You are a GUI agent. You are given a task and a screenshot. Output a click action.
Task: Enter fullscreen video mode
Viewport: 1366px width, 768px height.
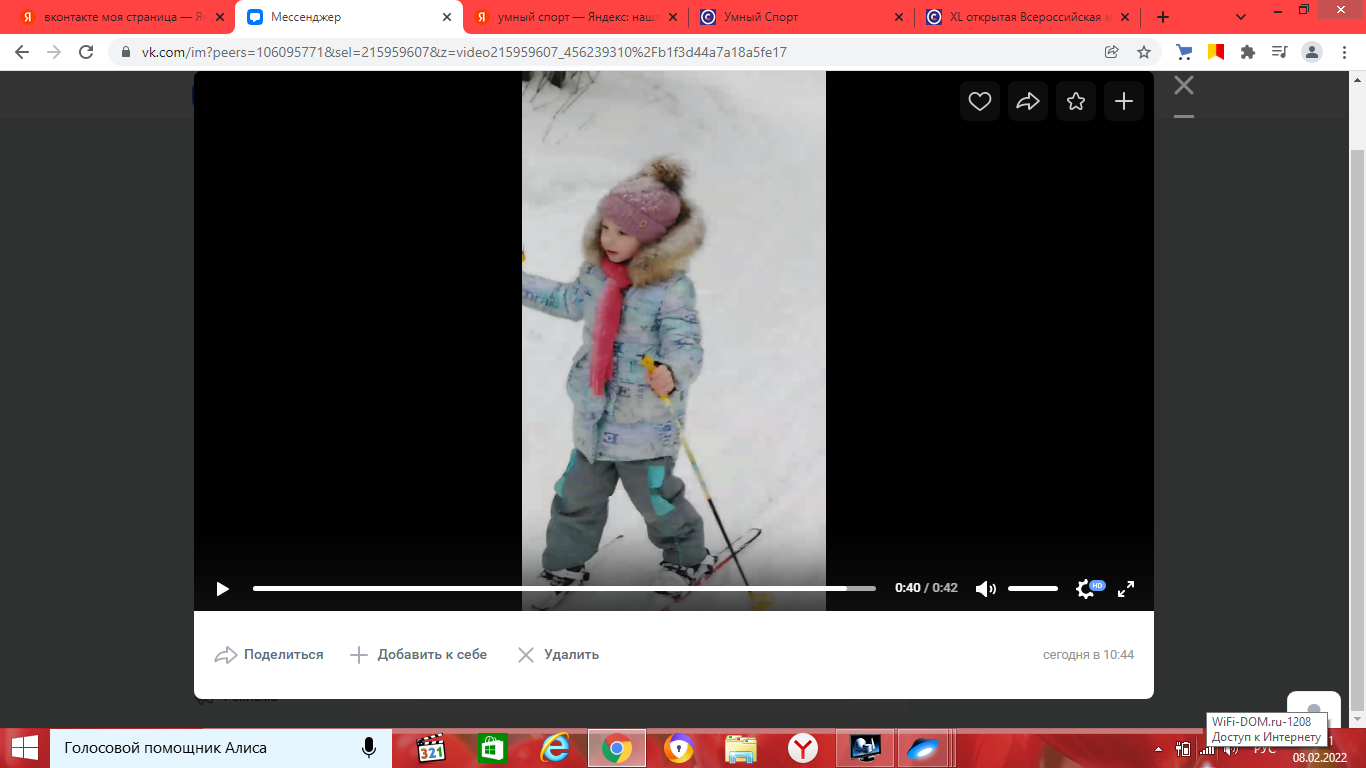click(1126, 589)
